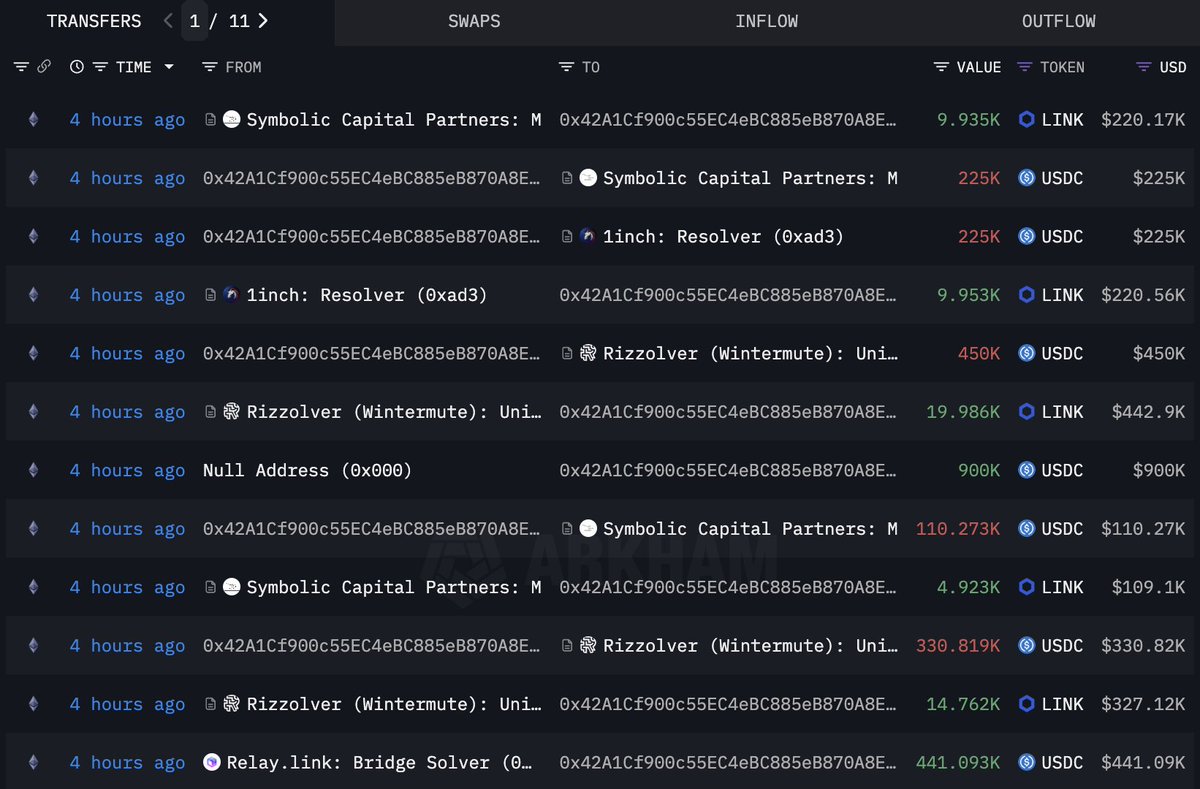Click '4 hours ago' in the $220.17K row

coord(127,119)
